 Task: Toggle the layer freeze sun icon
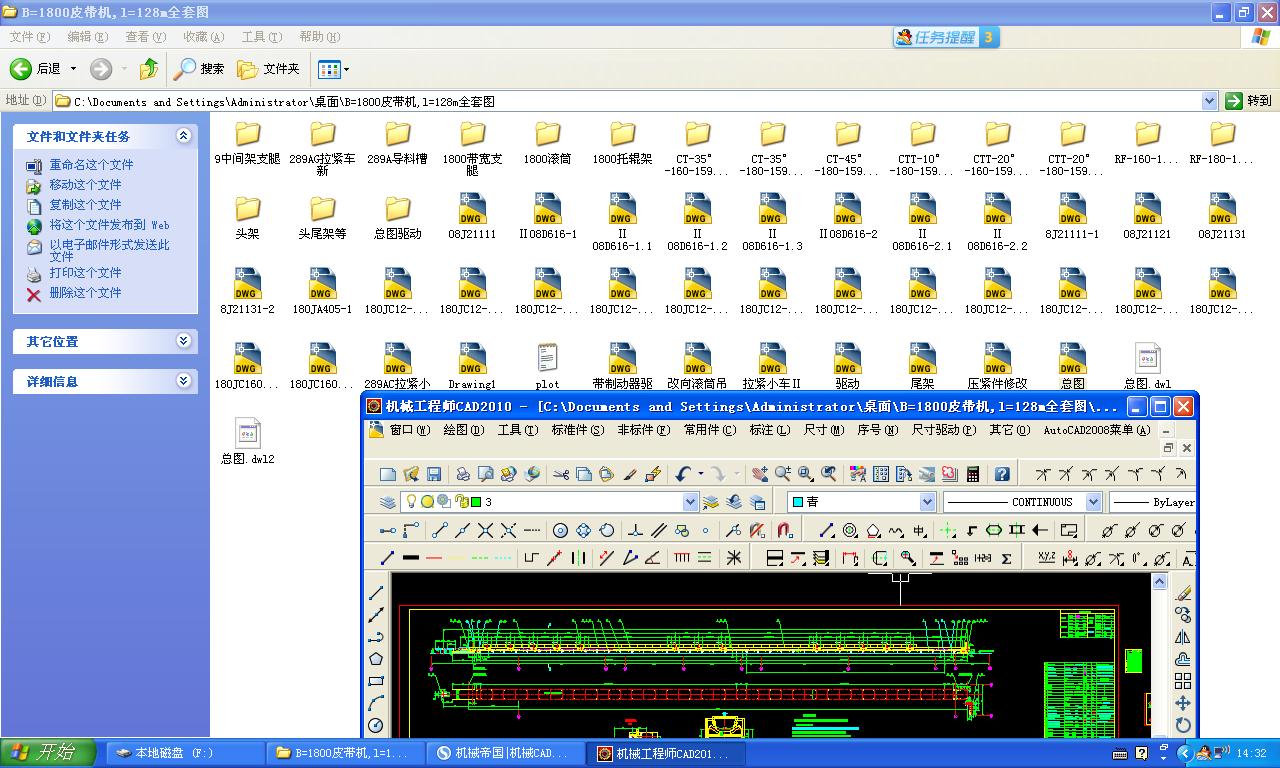pos(427,502)
